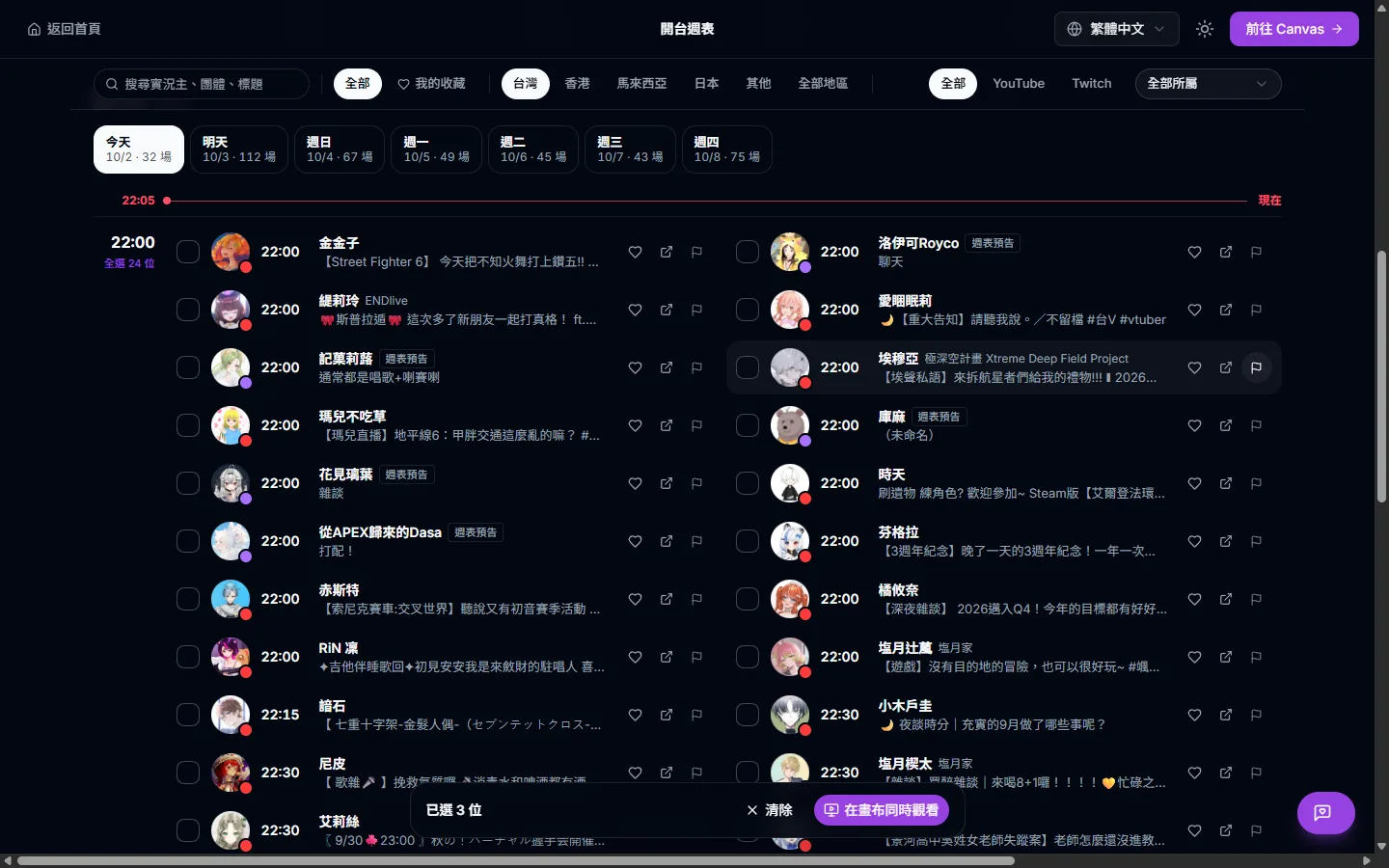Screen dimensions: 1389x868
Task: Select checkbox for 緹莉玲
Action: (x=188, y=310)
